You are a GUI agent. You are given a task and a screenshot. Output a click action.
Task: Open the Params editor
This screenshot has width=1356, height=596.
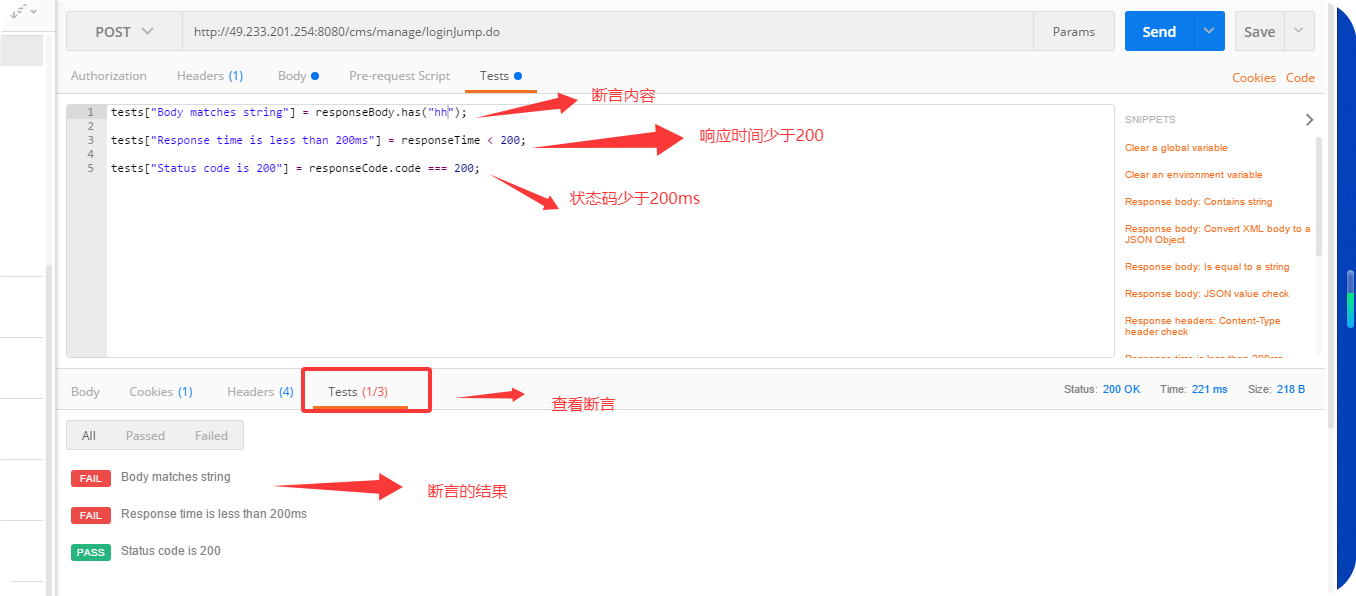click(1074, 32)
